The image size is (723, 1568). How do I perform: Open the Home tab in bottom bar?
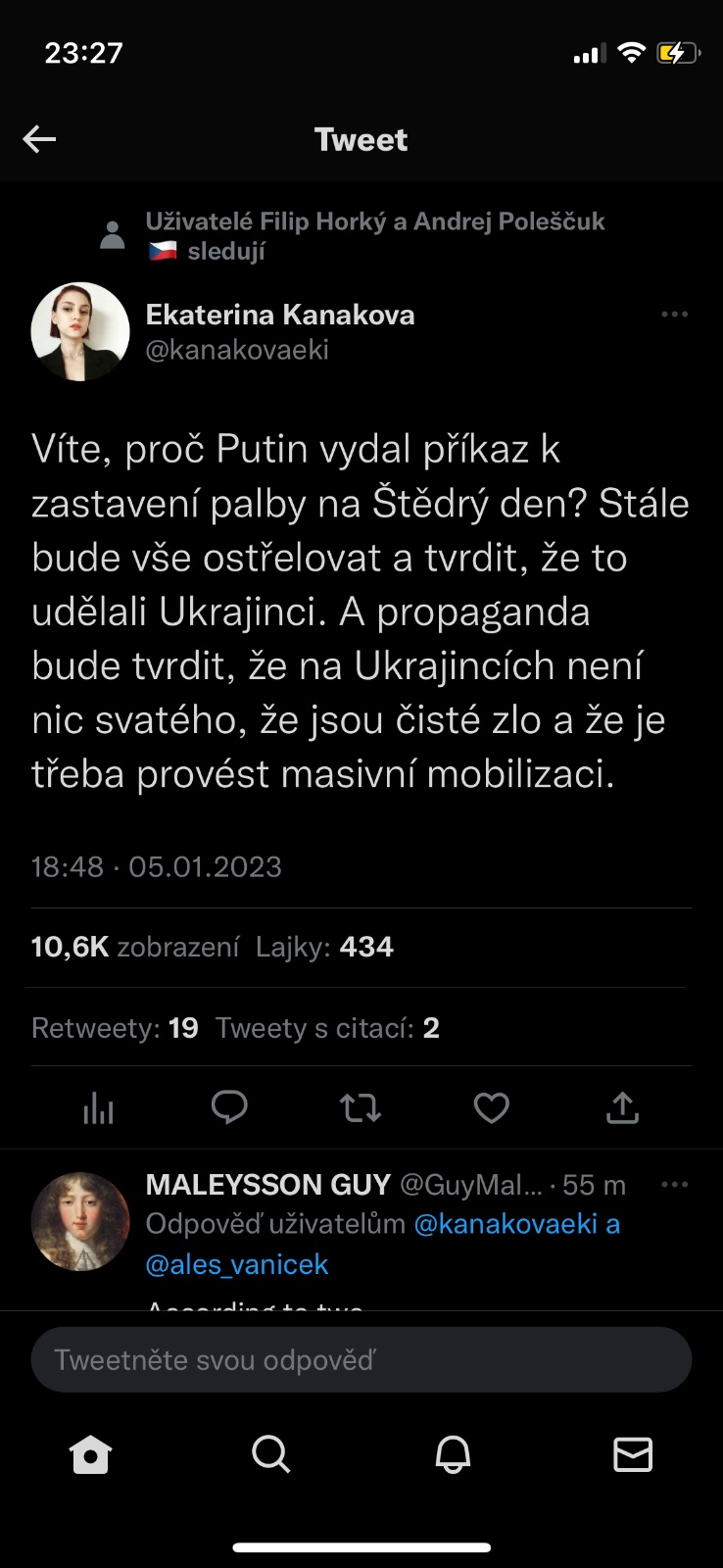(90, 1455)
